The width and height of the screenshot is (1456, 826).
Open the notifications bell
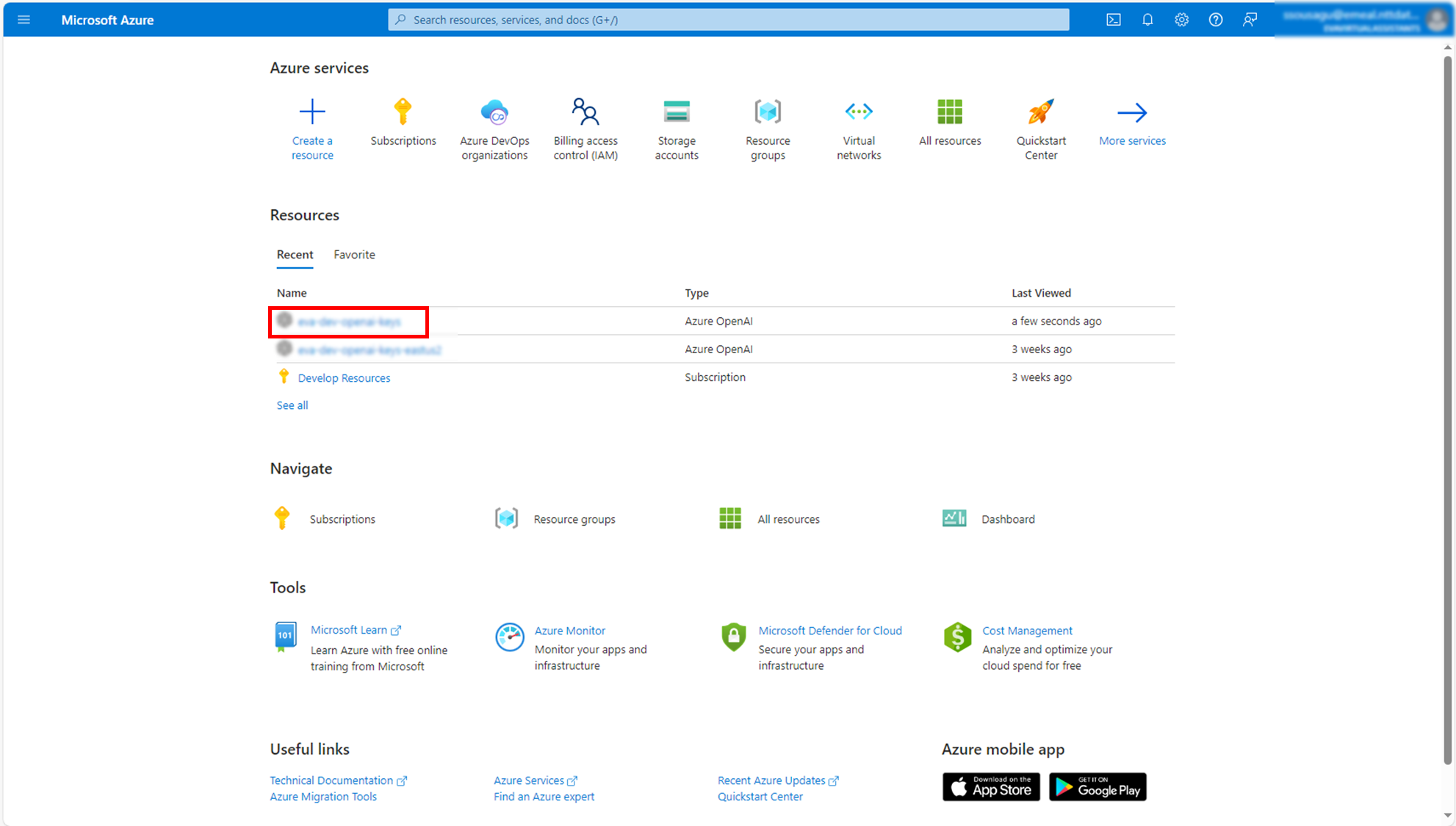coord(1147,20)
